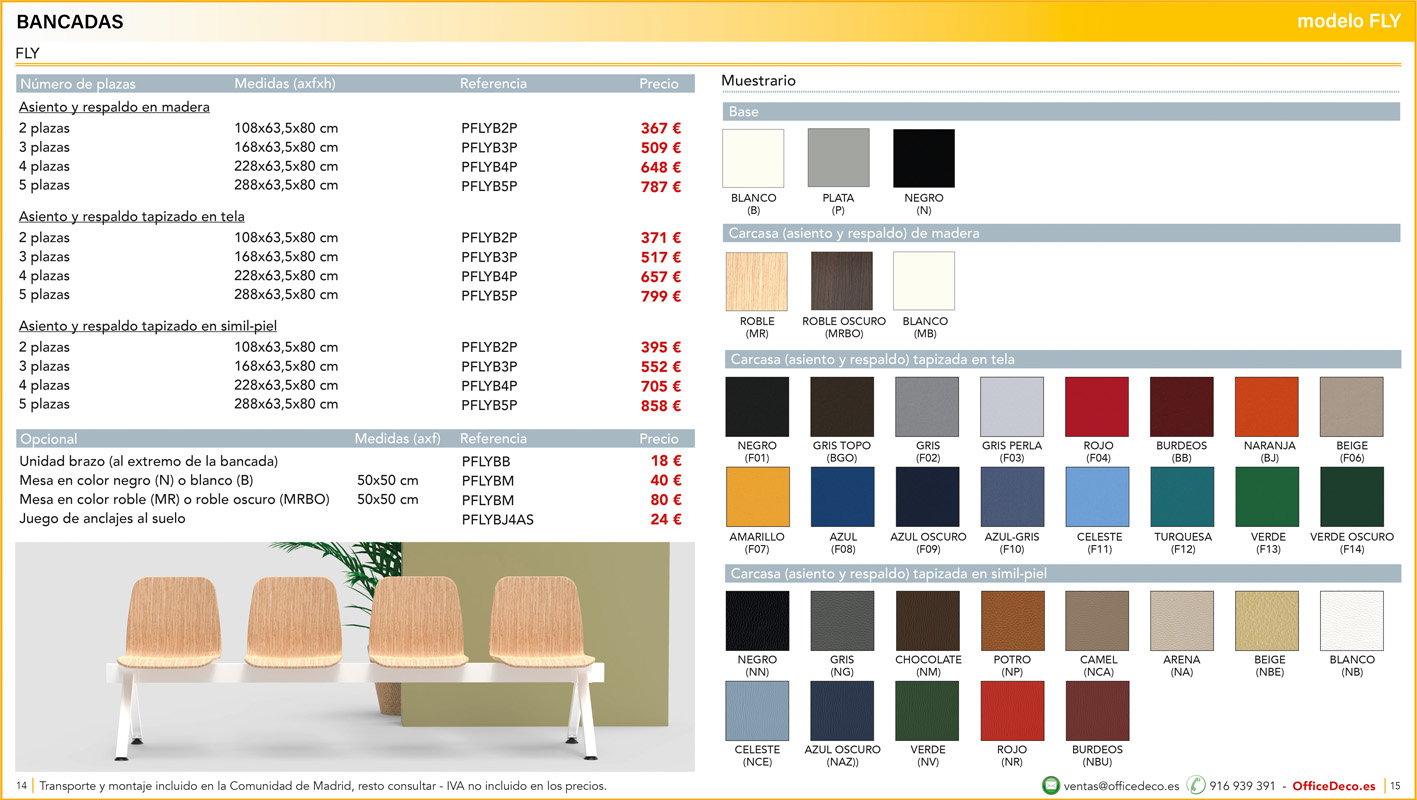Click the 80 € roble table price
This screenshot has width=1417, height=800.
tap(665, 499)
